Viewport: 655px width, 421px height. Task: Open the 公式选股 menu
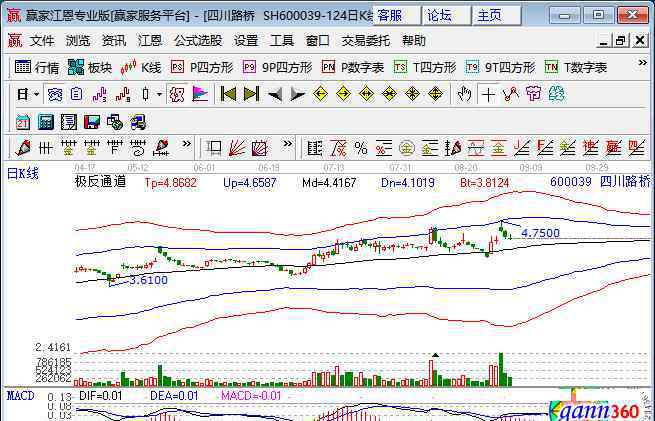tap(198, 41)
